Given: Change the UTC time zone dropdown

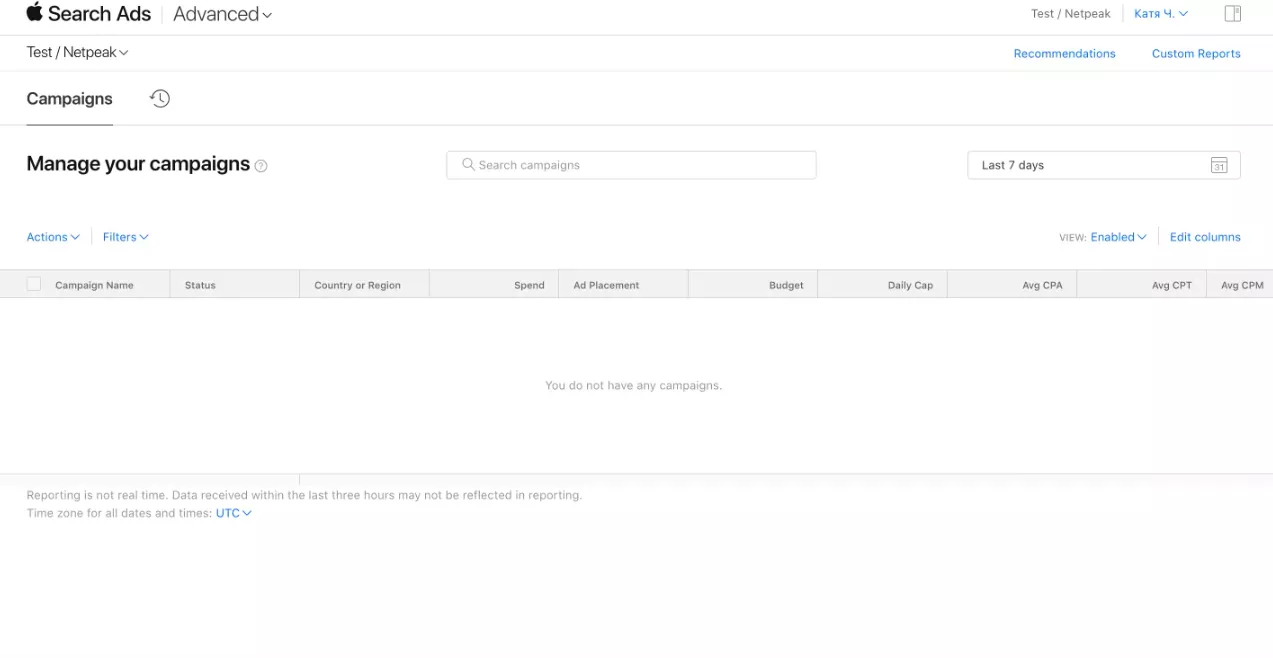Looking at the screenshot, I should click(234, 513).
